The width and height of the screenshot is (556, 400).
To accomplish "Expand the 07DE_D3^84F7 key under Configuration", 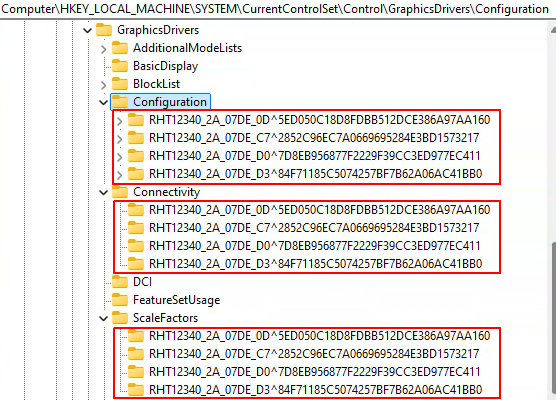I will coord(119,175).
